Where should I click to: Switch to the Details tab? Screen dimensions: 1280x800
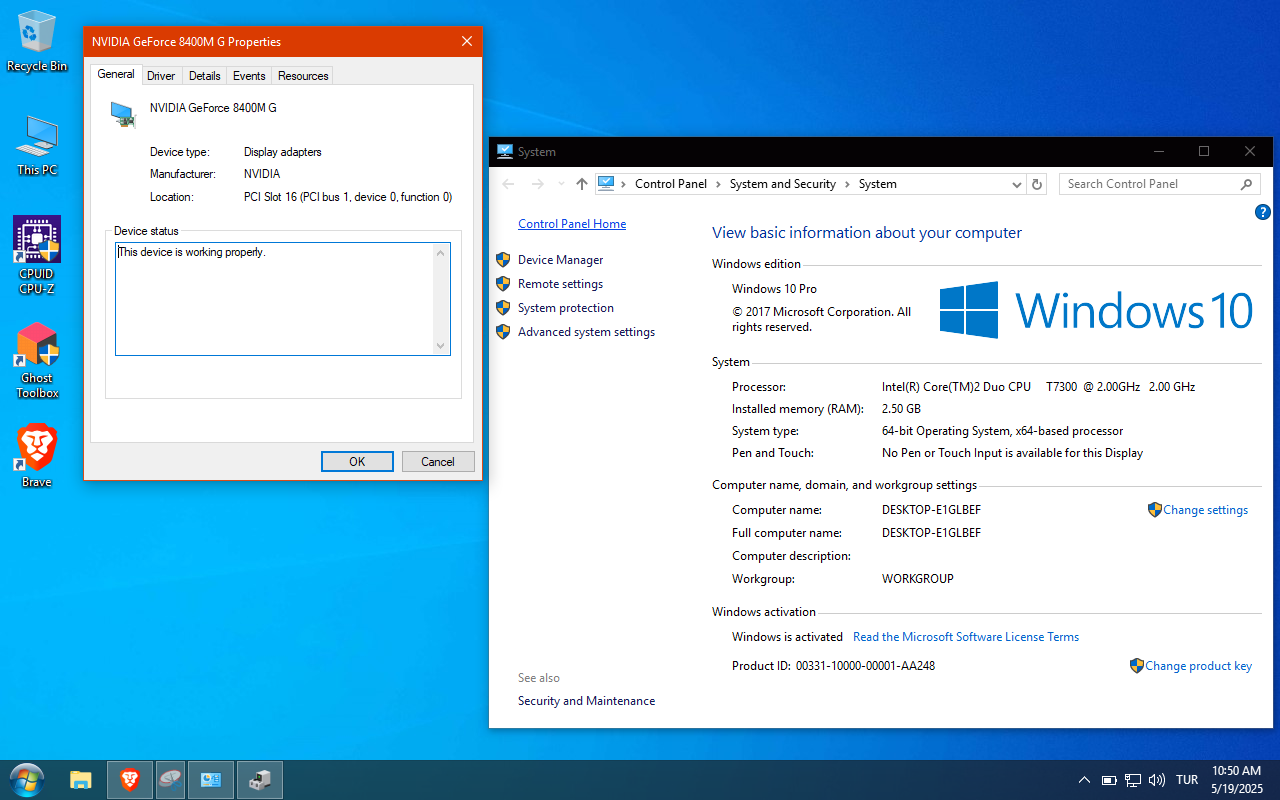205,76
